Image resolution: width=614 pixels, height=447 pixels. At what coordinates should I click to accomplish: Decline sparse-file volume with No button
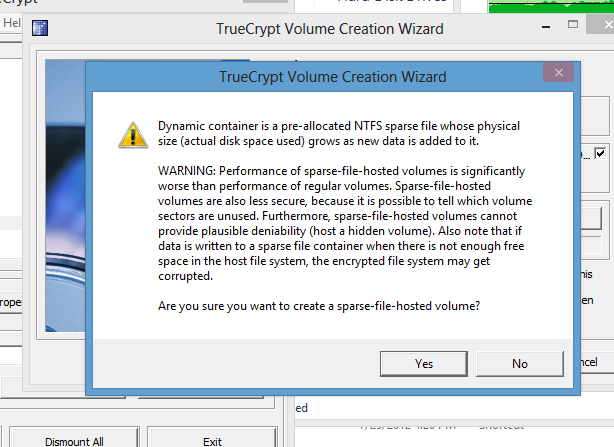point(520,364)
